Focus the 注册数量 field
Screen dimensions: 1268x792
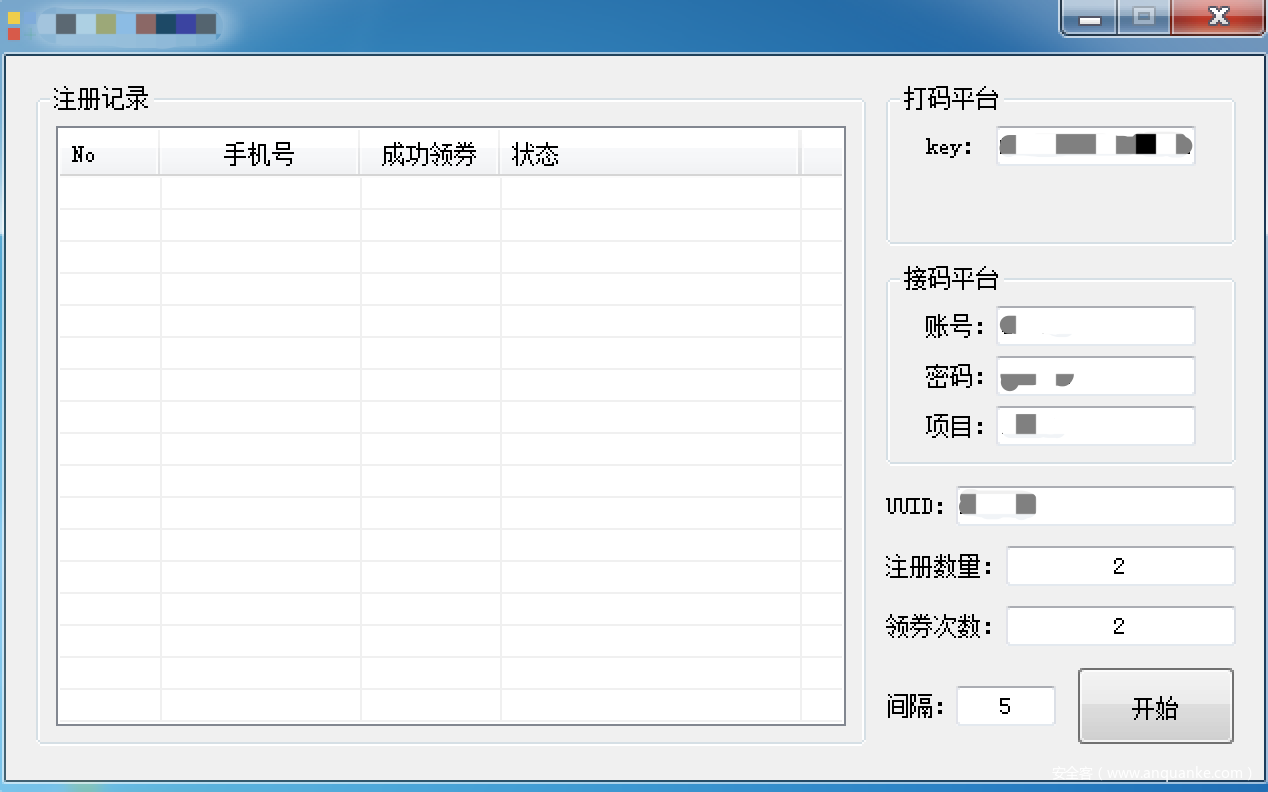(x=1119, y=566)
